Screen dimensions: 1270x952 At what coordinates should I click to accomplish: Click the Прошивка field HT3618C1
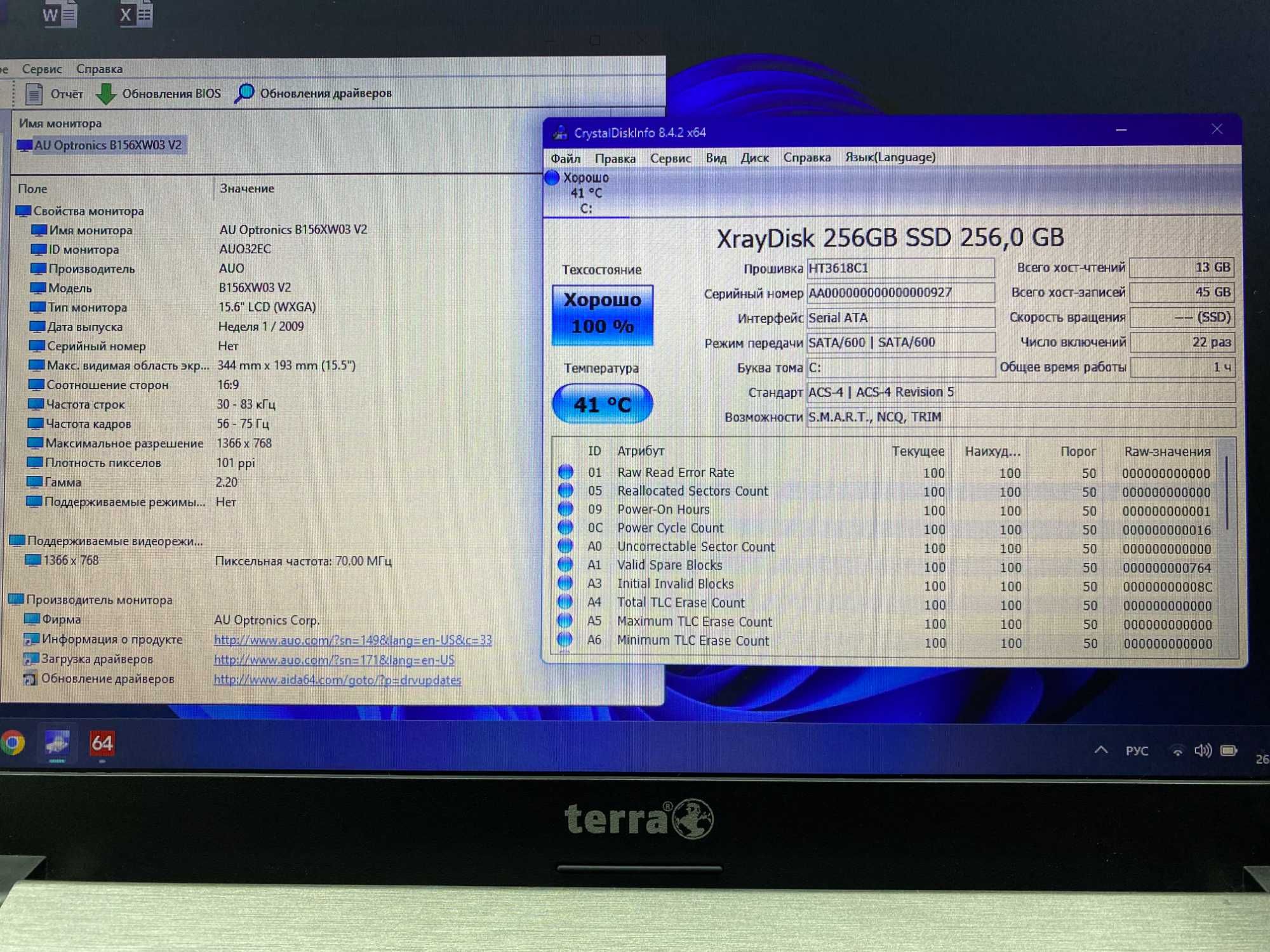[x=900, y=268]
